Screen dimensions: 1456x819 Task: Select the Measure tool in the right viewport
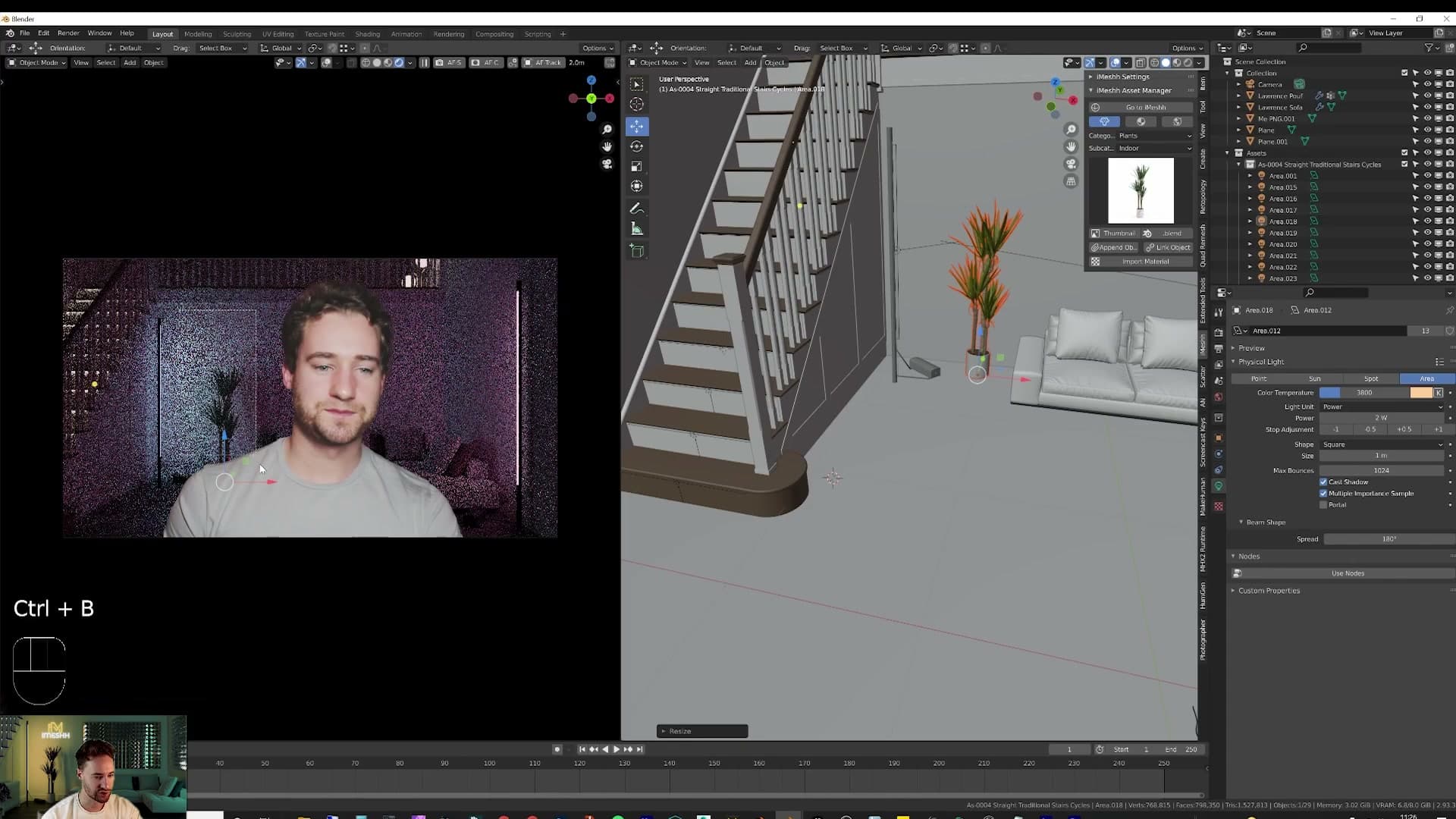(637, 229)
